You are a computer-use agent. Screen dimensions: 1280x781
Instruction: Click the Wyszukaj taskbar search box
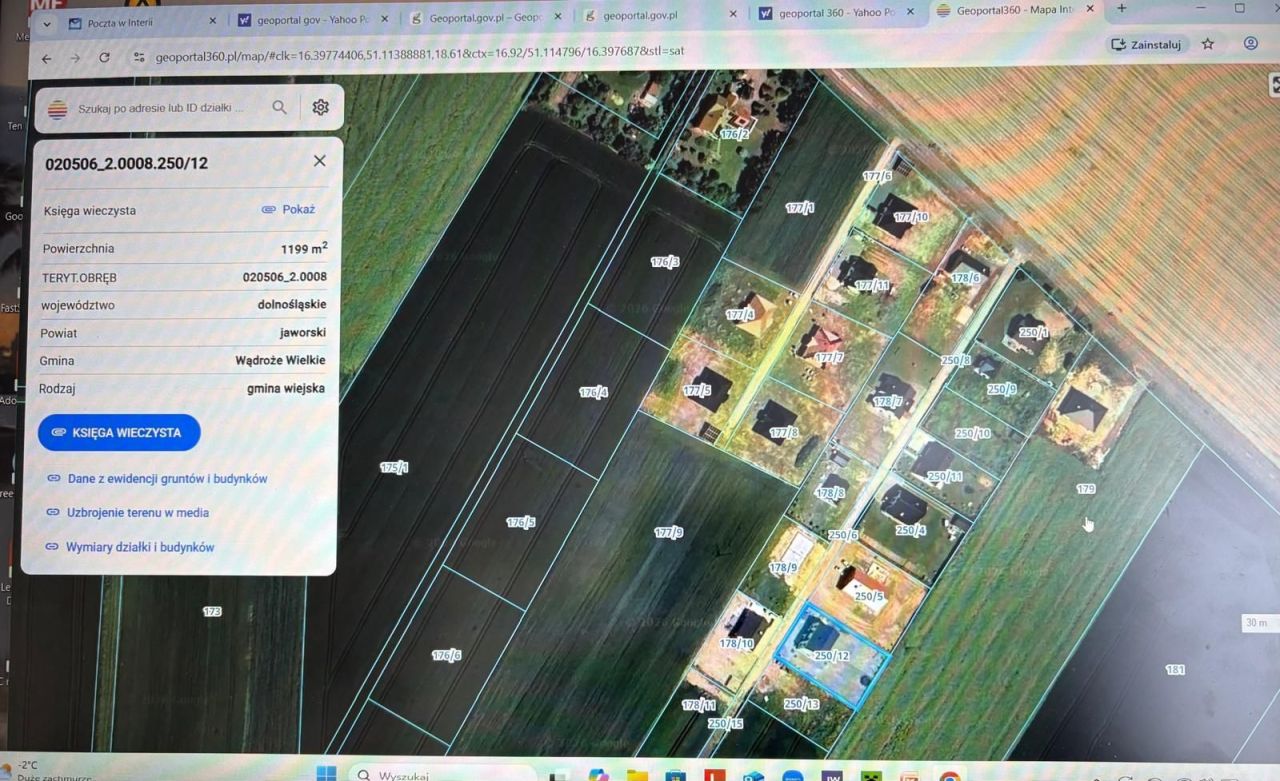(x=445, y=774)
